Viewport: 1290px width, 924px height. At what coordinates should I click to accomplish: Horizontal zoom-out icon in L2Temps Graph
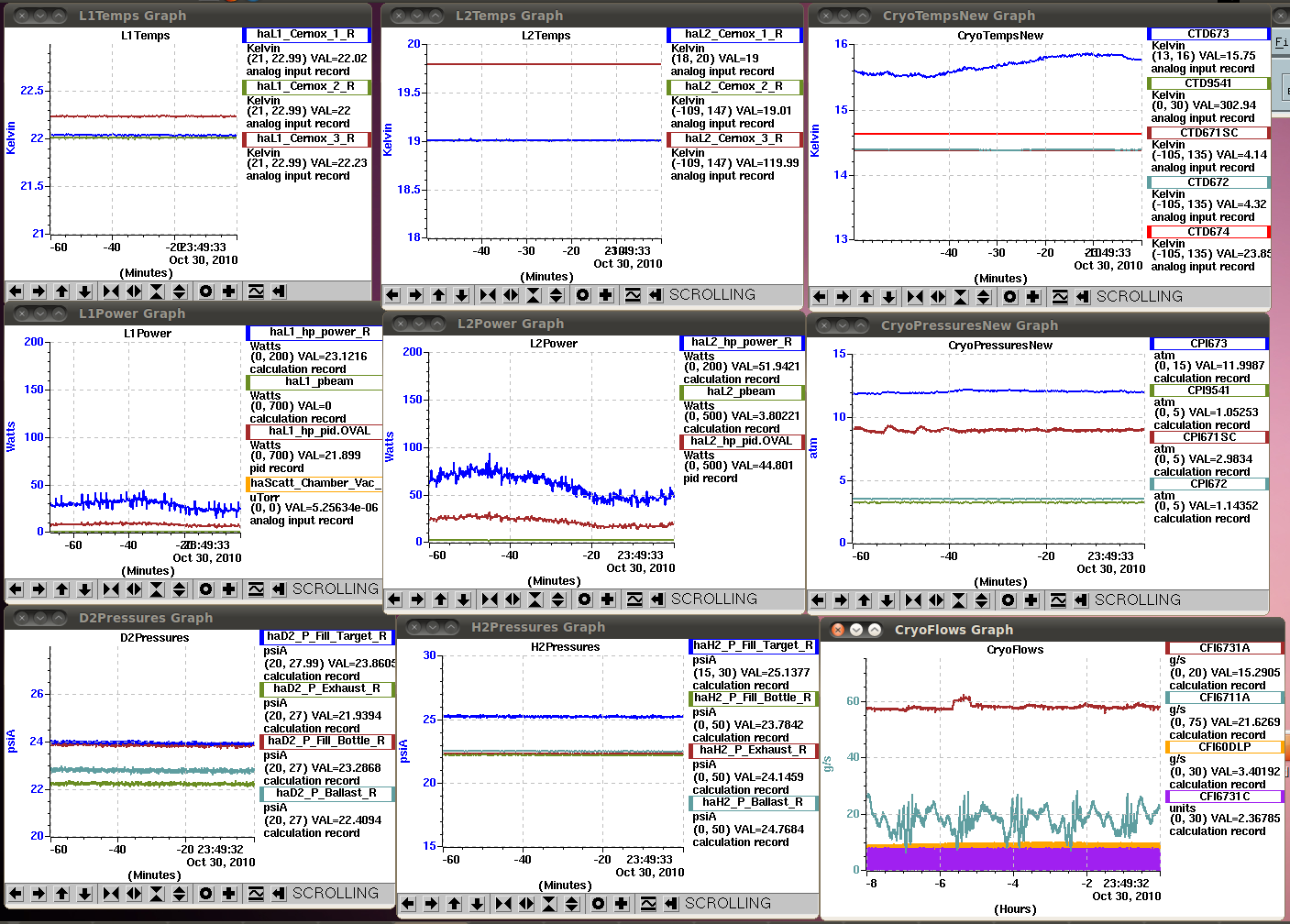pyautogui.click(x=511, y=295)
